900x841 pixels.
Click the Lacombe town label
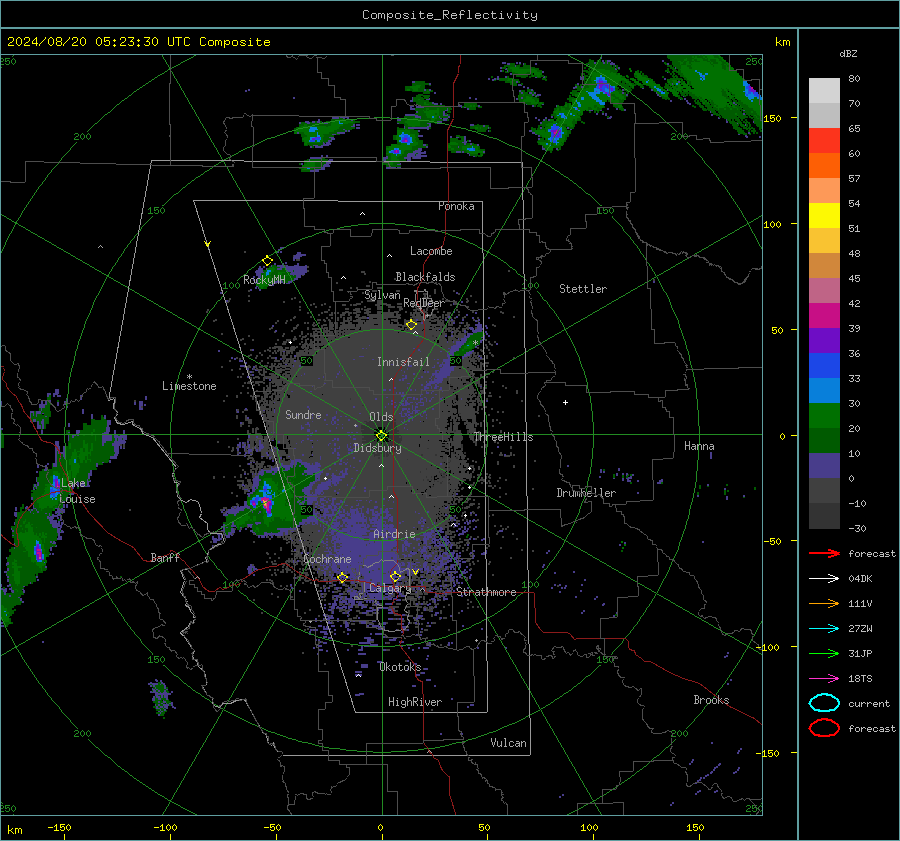point(431,251)
